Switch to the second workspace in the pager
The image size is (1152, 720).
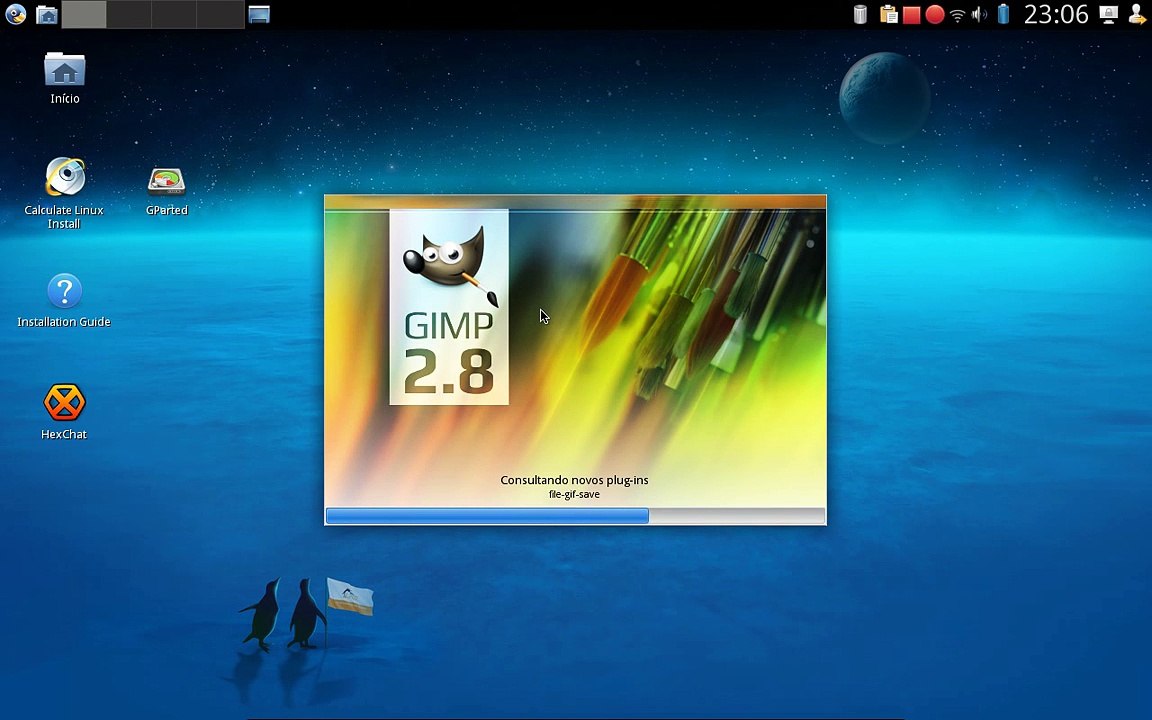(x=129, y=15)
